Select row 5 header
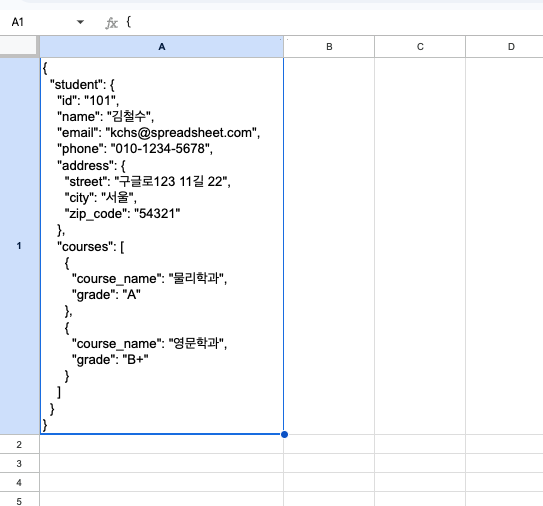Viewport: 543px width, 506px height. coord(19,500)
